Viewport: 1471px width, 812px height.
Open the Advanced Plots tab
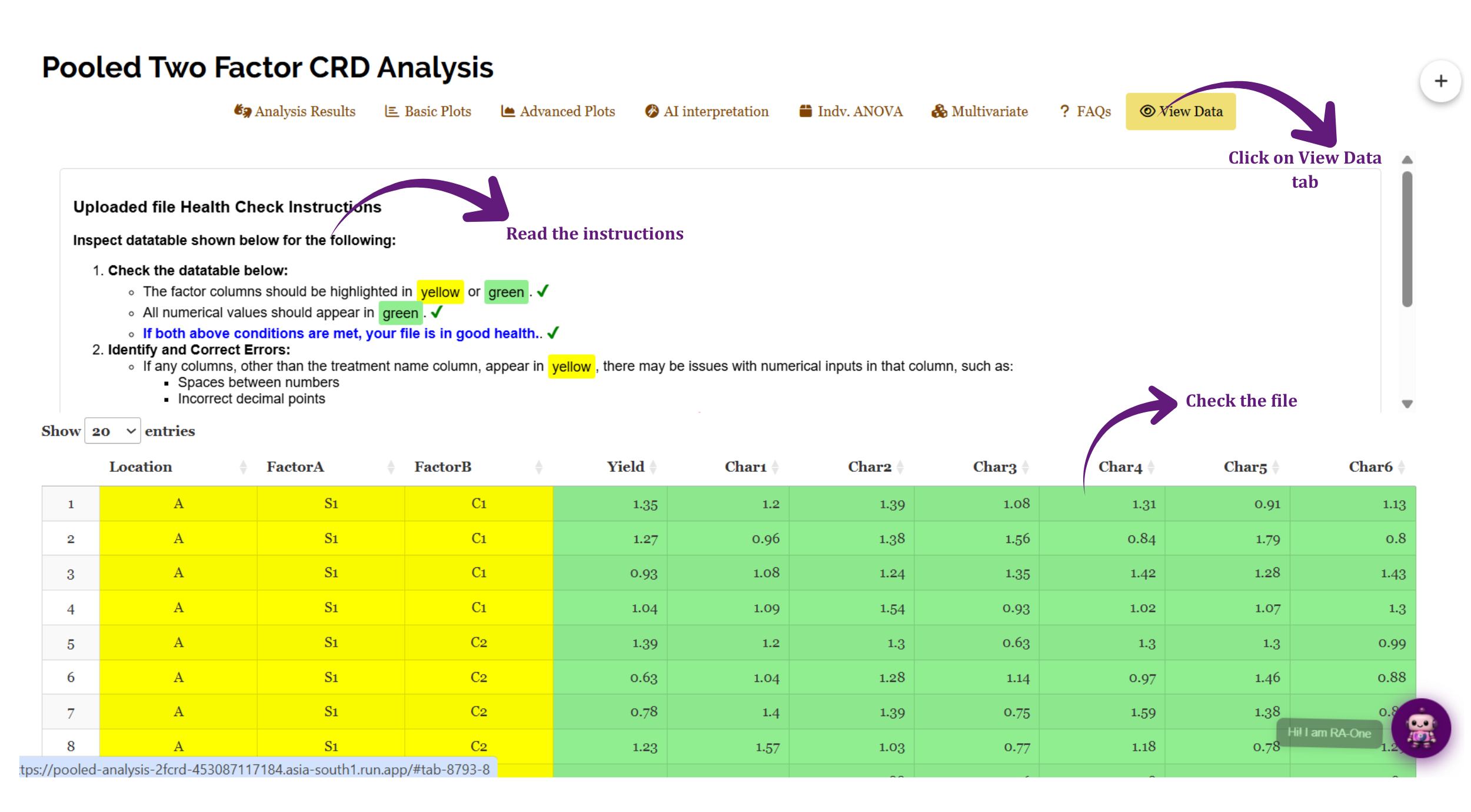(558, 111)
